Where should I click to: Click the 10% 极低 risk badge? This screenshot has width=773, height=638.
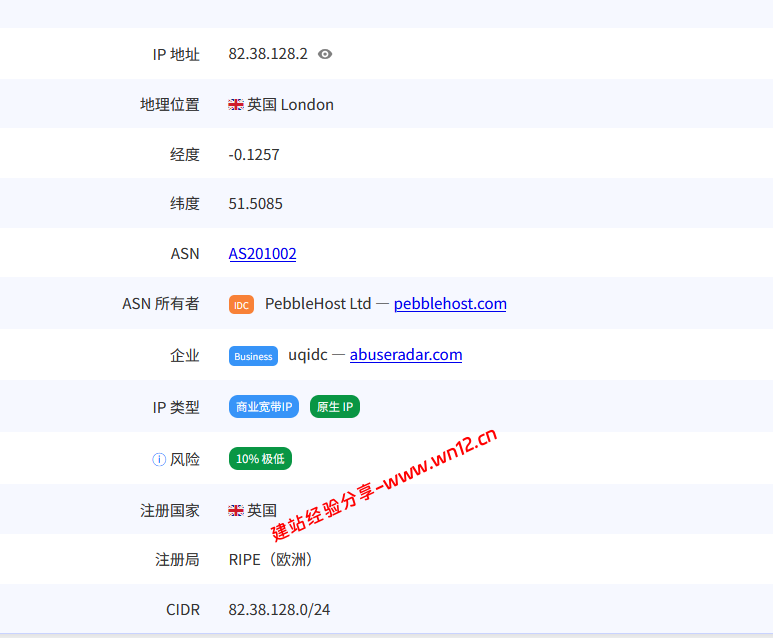(260, 459)
